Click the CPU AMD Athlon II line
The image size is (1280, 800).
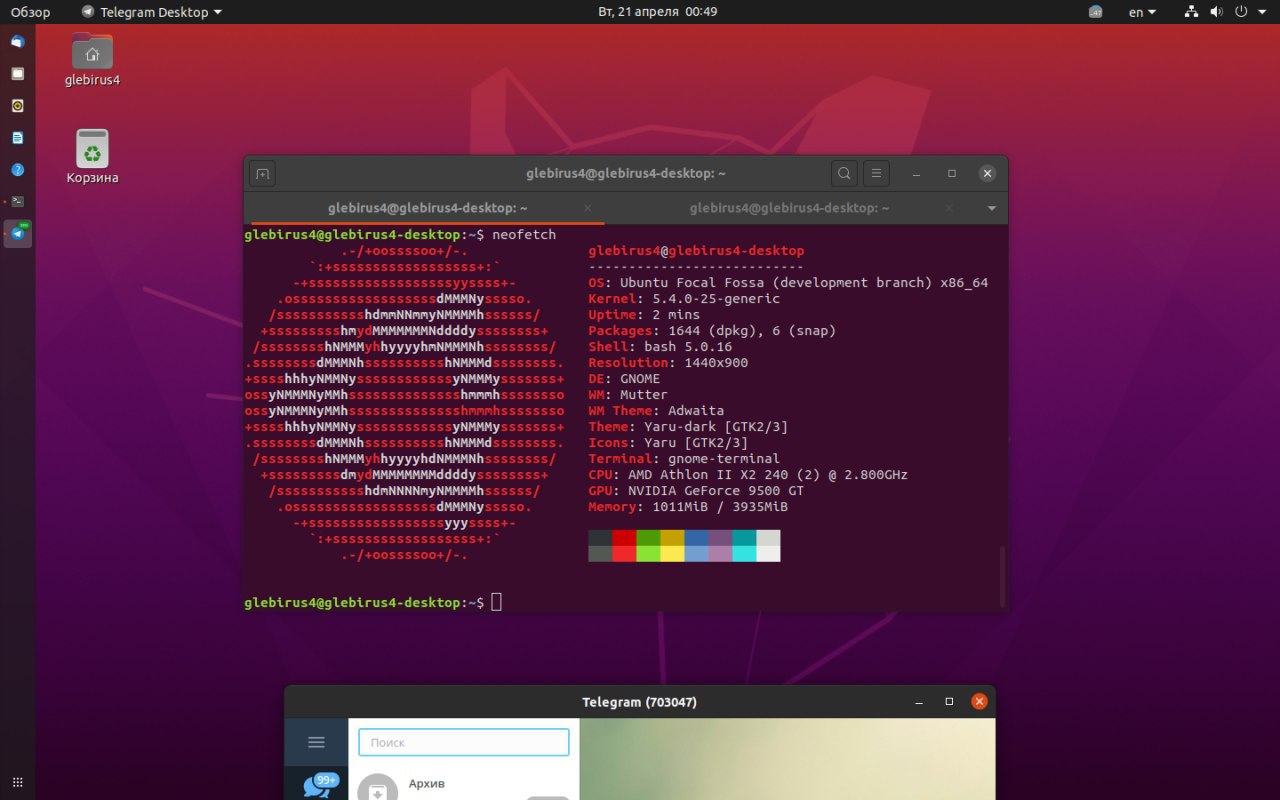[x=748, y=475]
